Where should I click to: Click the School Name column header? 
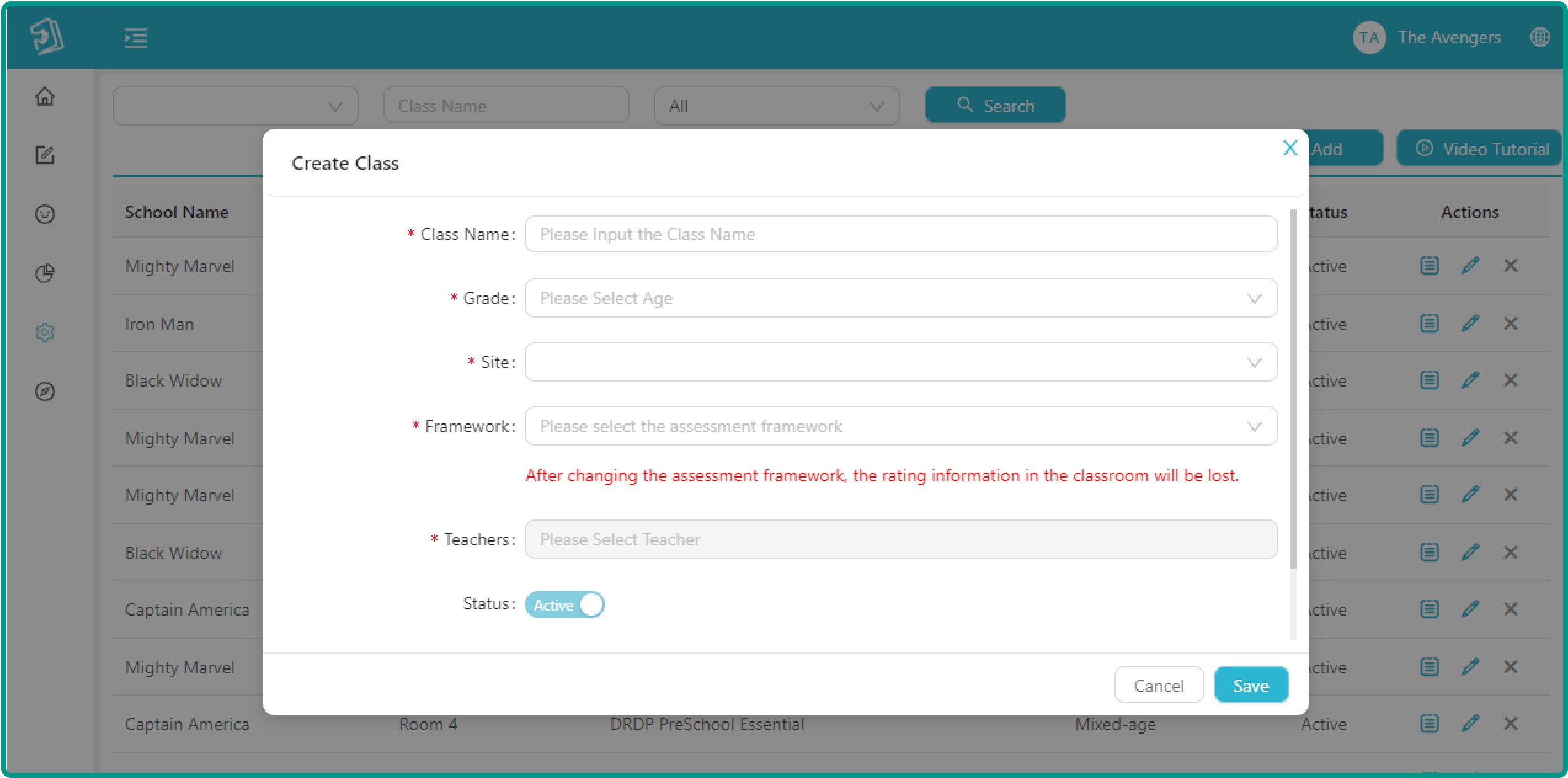(177, 212)
